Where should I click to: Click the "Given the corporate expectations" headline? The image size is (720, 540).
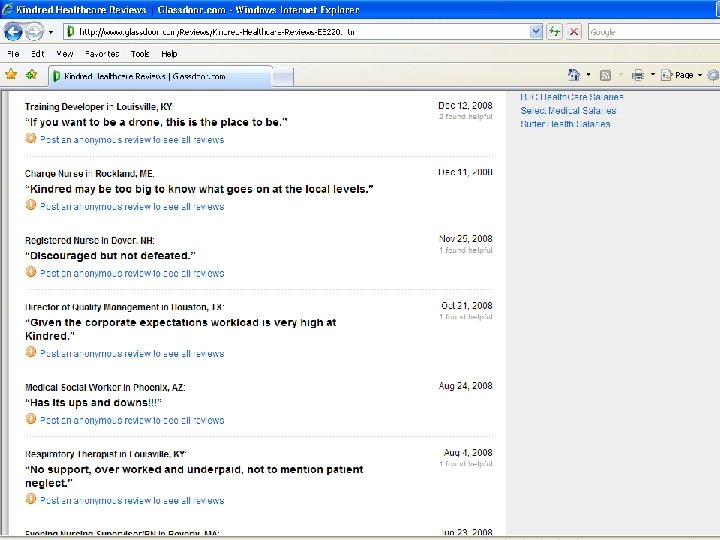181,329
